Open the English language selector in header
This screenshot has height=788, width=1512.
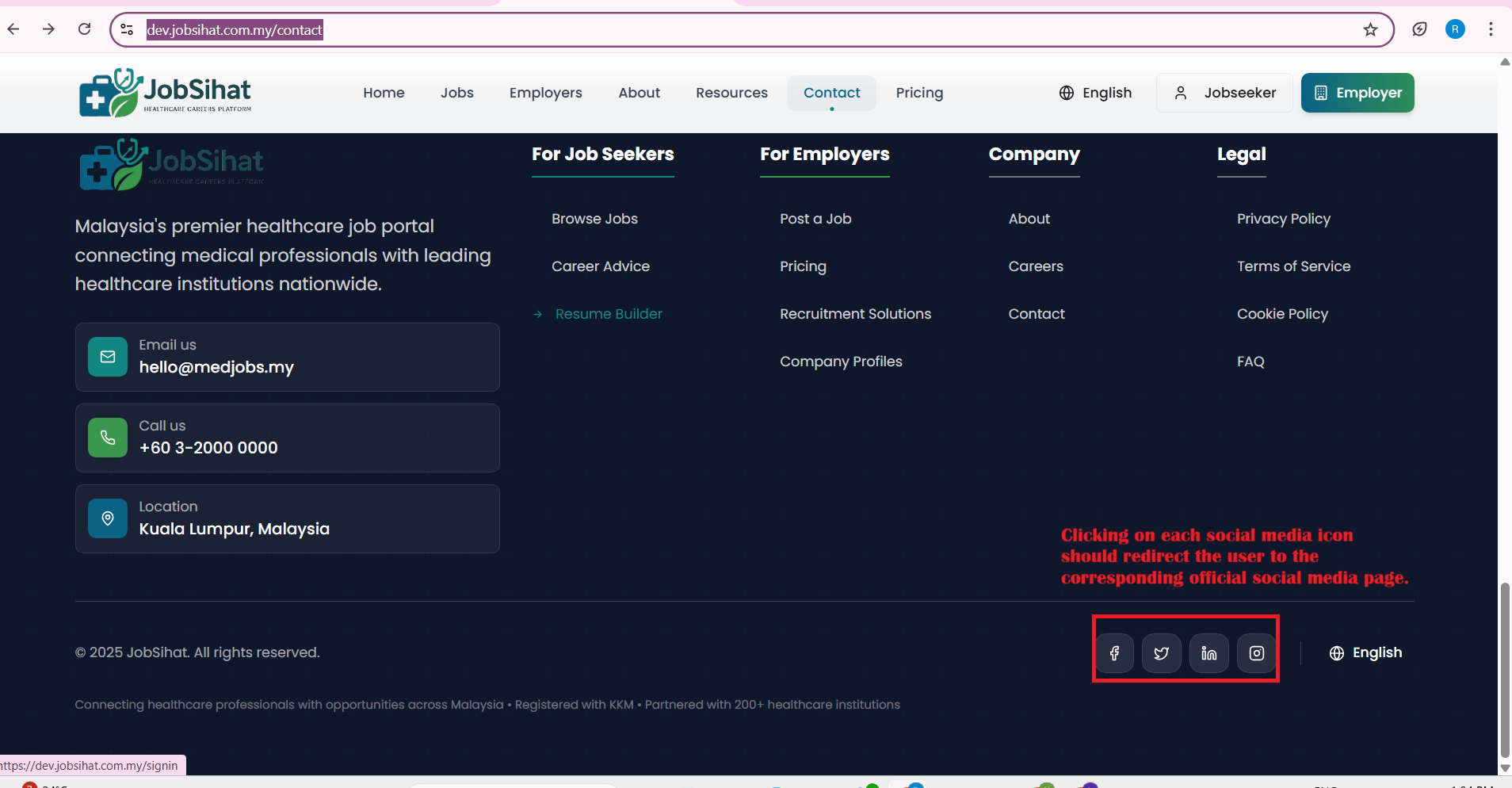1095,93
